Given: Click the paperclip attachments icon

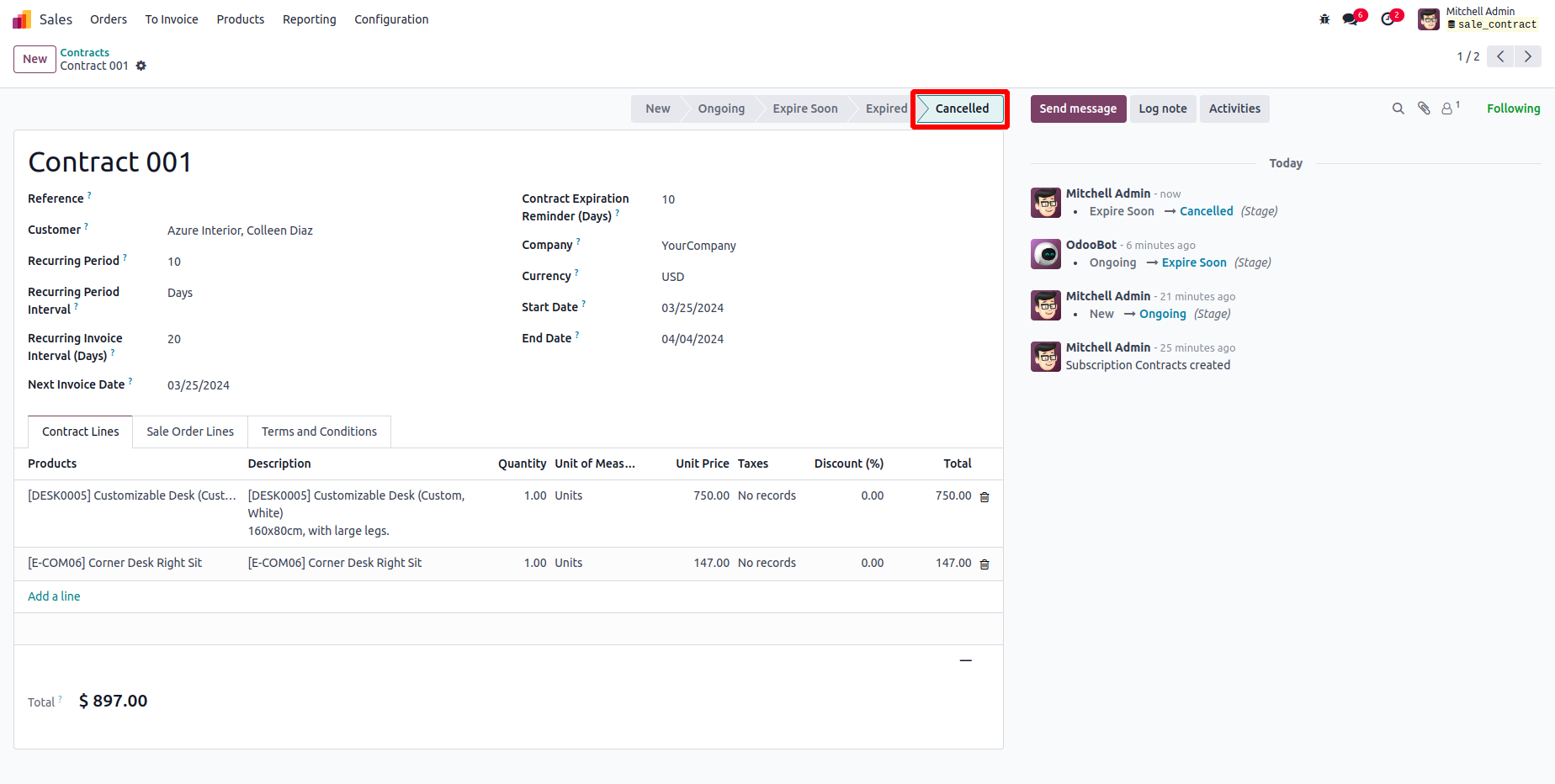Looking at the screenshot, I should [x=1424, y=109].
